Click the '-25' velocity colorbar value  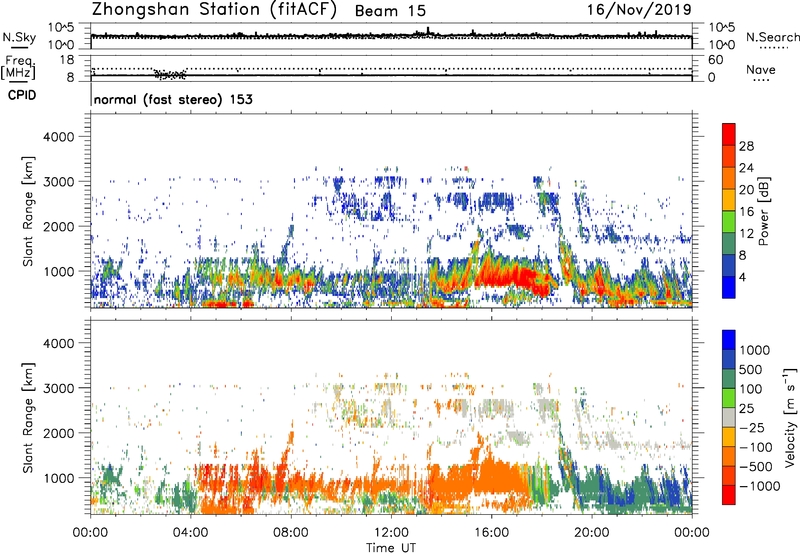click(752, 427)
